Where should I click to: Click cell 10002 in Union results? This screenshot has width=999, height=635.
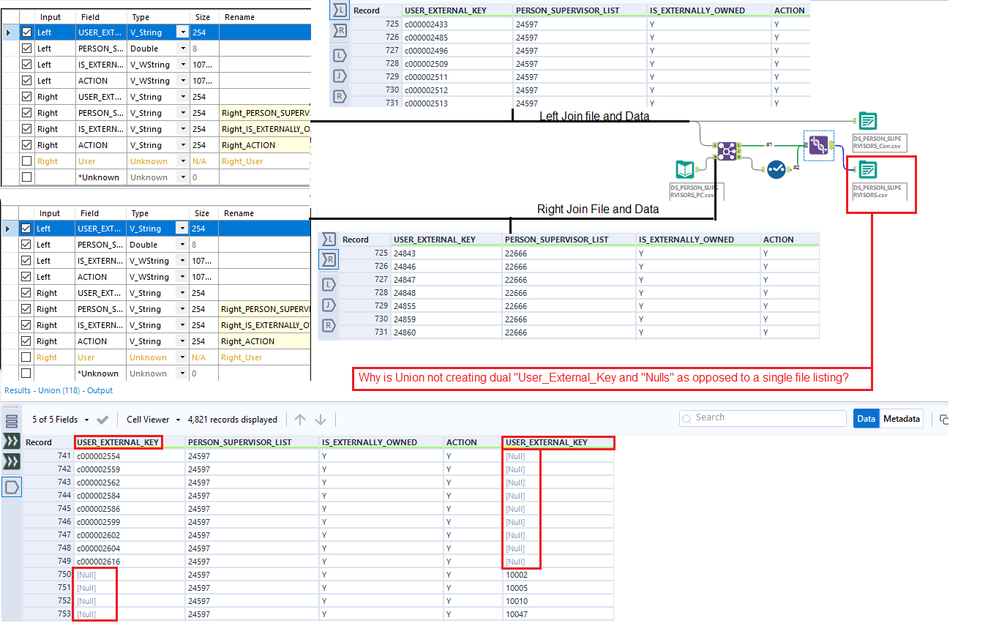click(x=558, y=574)
